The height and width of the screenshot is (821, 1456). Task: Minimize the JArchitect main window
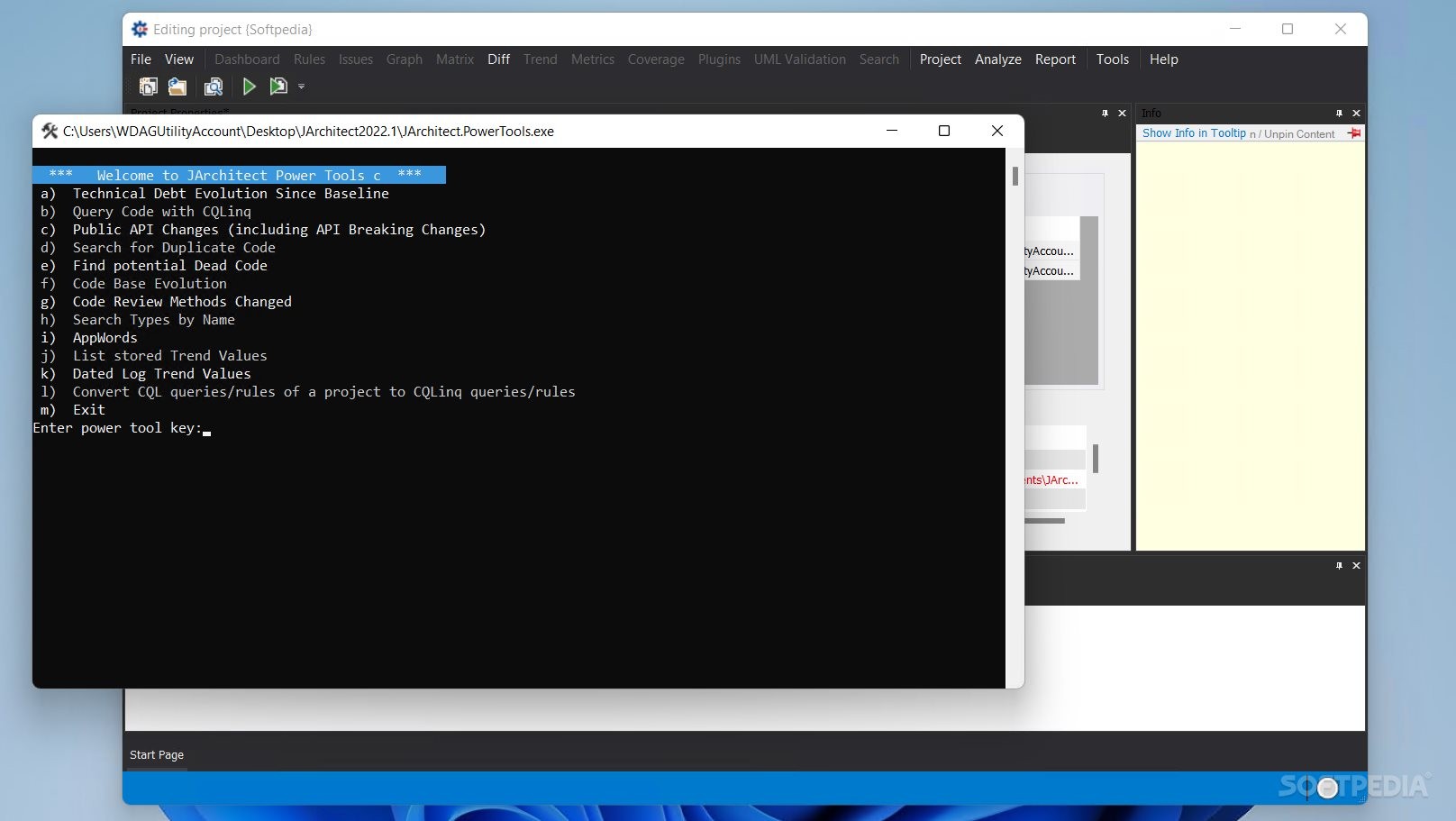(1235, 29)
